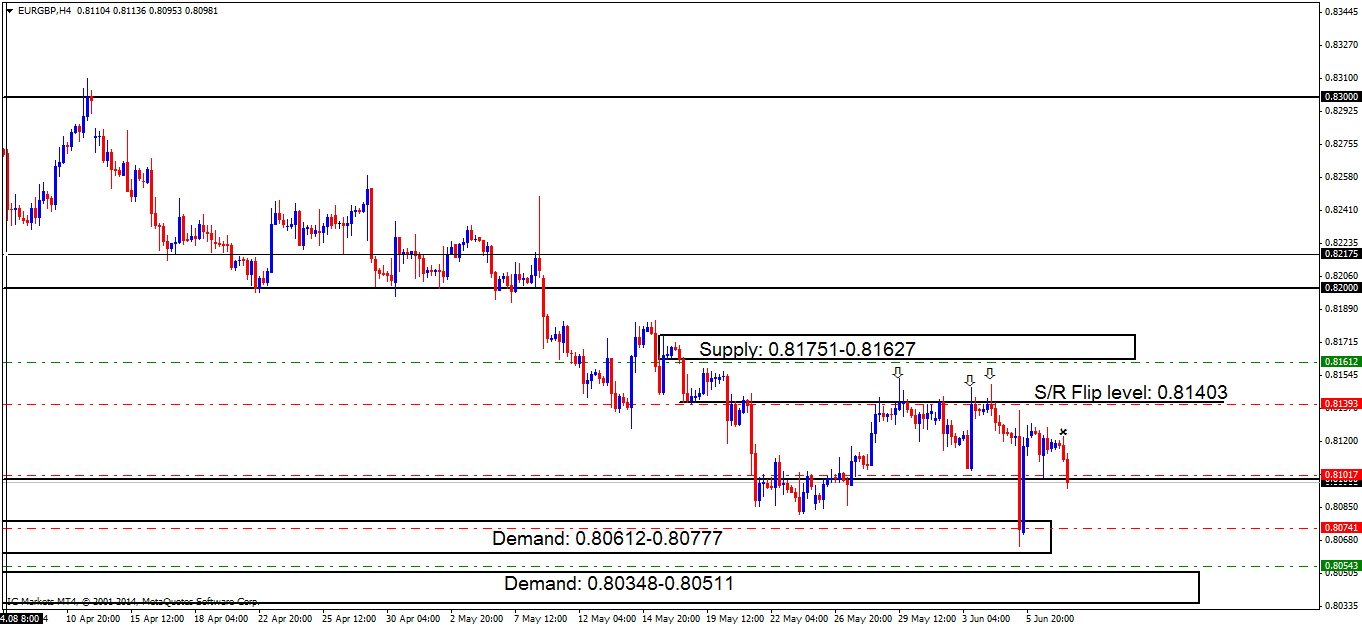The width and height of the screenshot is (1362, 627).
Task: Click the 15 Apr 12:00 time label
Action: point(158,619)
